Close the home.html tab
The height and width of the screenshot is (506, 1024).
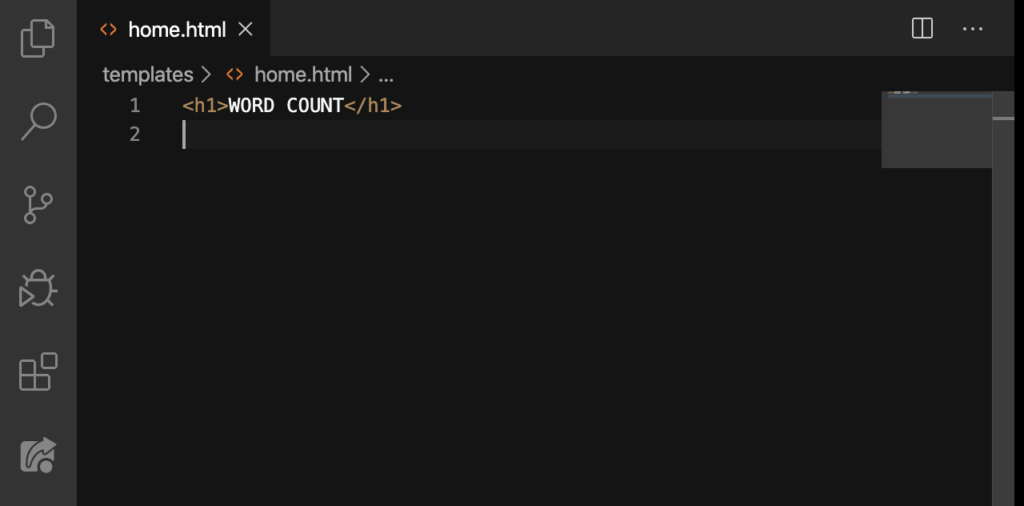[x=245, y=29]
